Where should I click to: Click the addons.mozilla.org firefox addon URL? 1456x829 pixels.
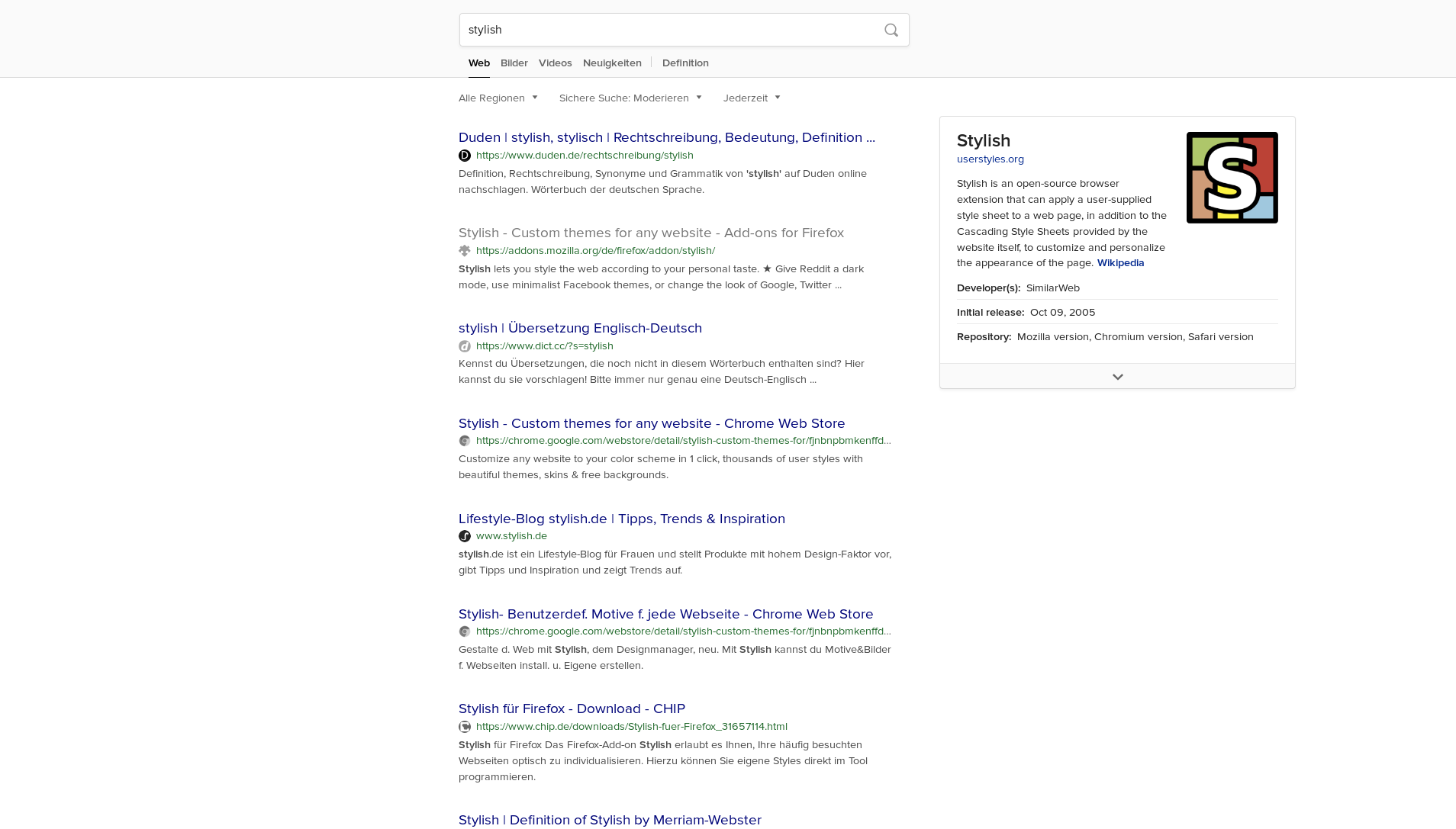595,251
